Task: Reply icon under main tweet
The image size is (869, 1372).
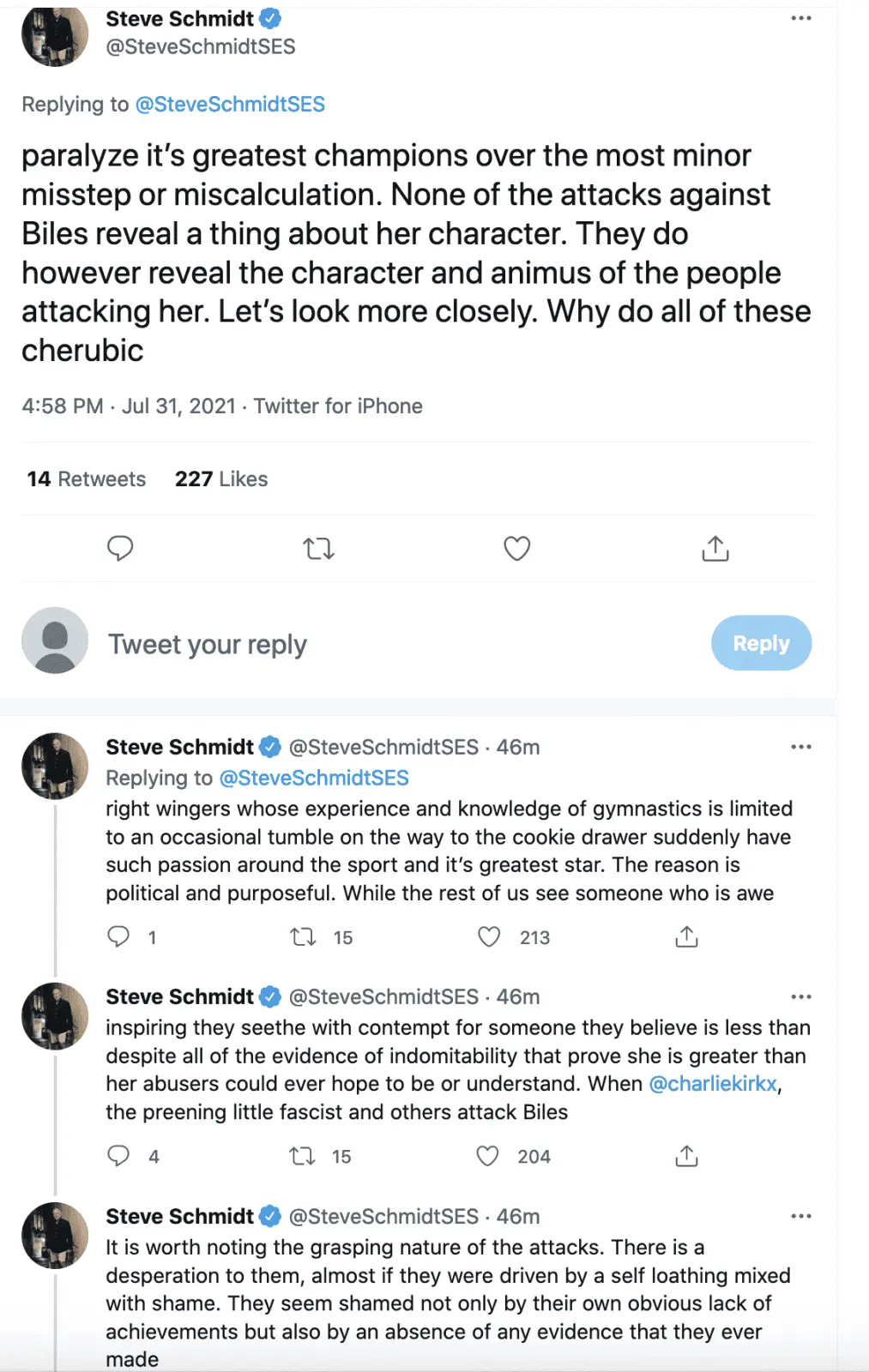Action: point(120,548)
